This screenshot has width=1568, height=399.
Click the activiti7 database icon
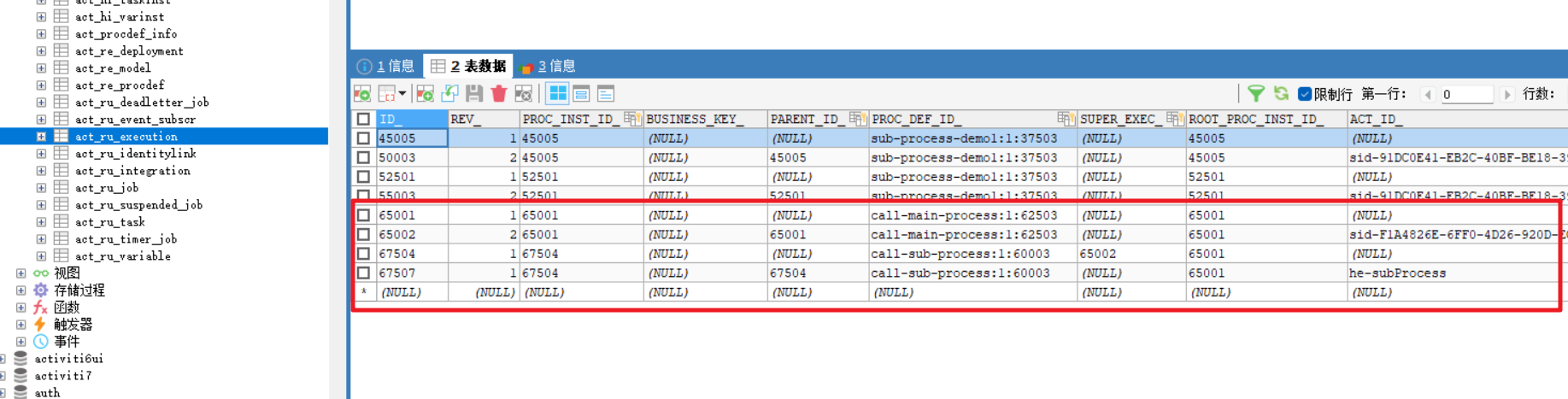coord(21,375)
